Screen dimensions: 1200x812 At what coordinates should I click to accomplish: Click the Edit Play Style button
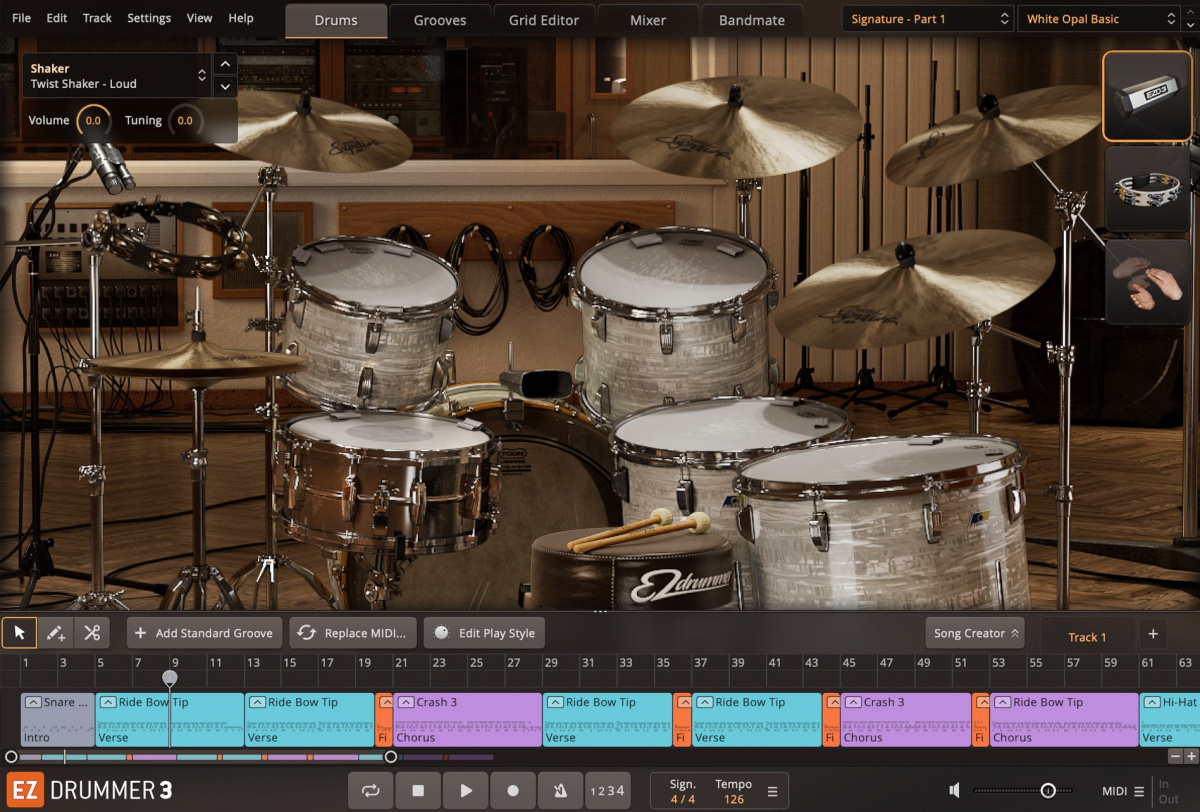pyautogui.click(x=484, y=632)
